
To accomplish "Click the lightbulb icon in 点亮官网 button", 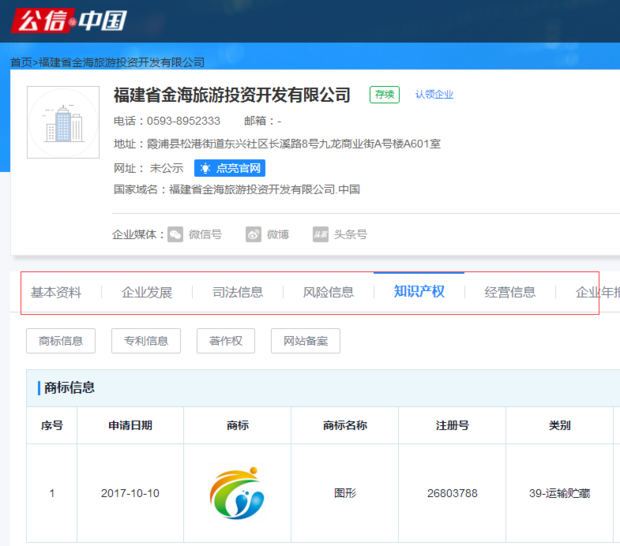I will click(205, 168).
